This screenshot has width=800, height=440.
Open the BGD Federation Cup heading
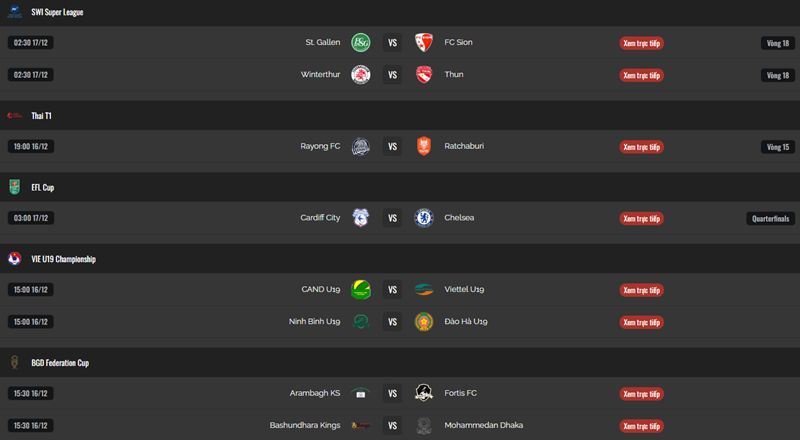[60, 362]
